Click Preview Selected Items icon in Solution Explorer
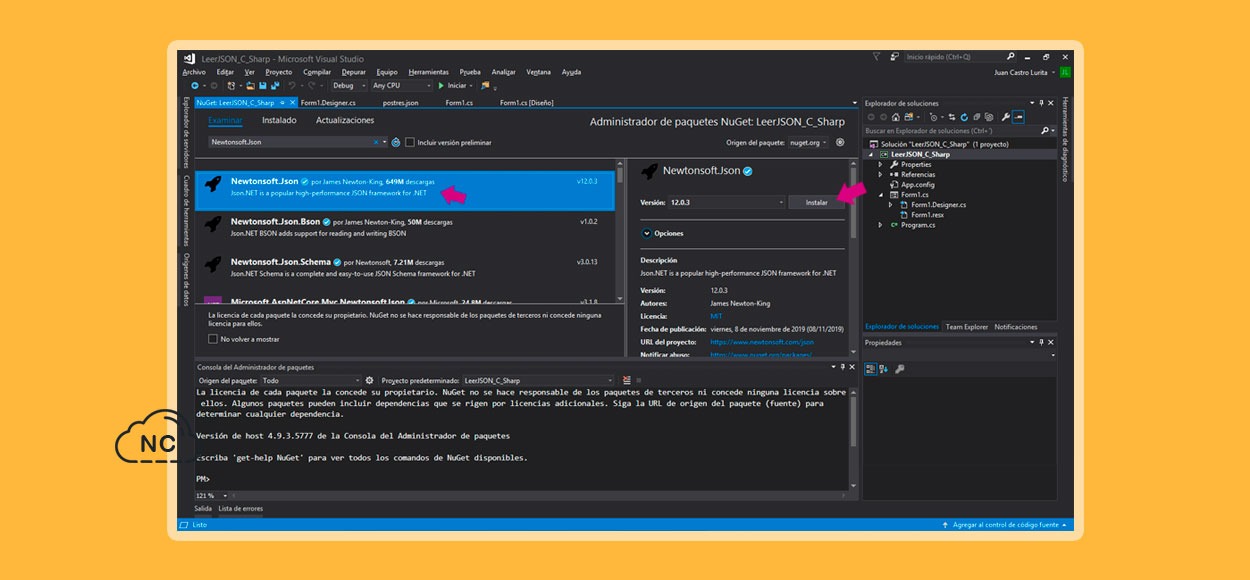The width and height of the screenshot is (1250, 580). (x=1018, y=117)
